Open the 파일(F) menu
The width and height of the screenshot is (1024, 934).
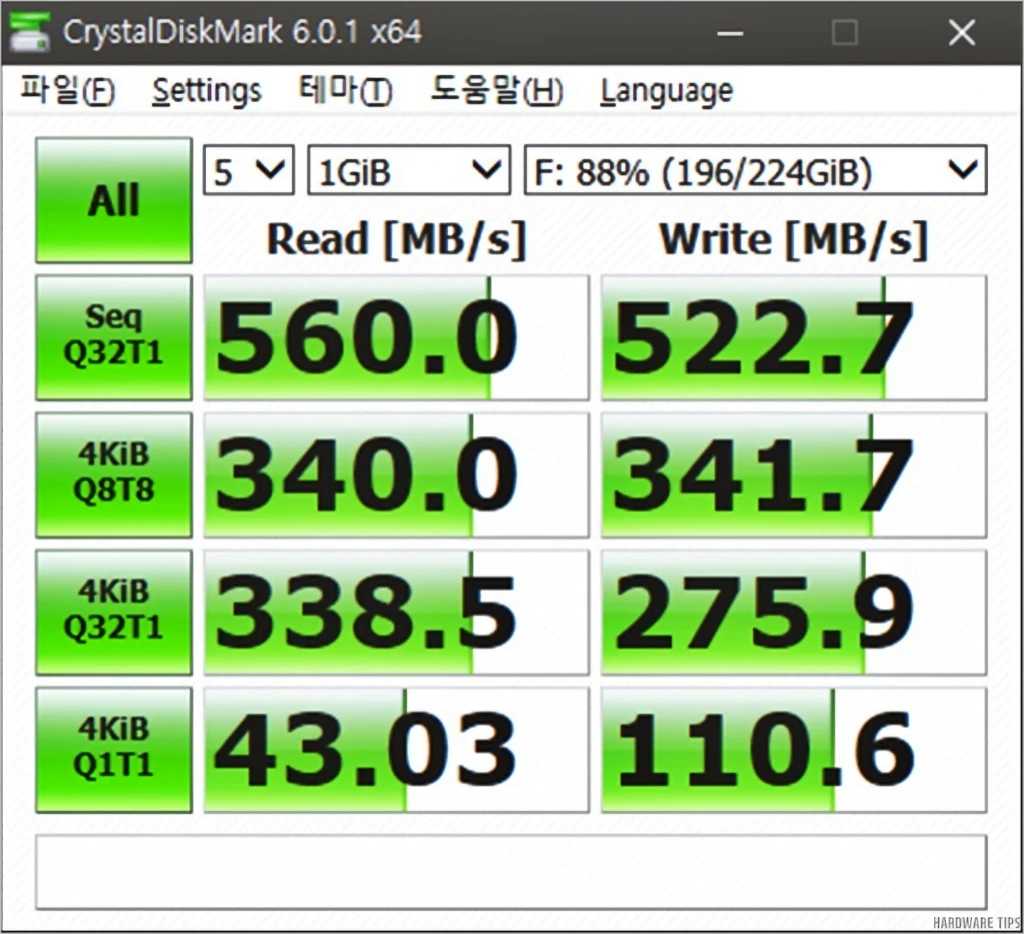(68, 90)
